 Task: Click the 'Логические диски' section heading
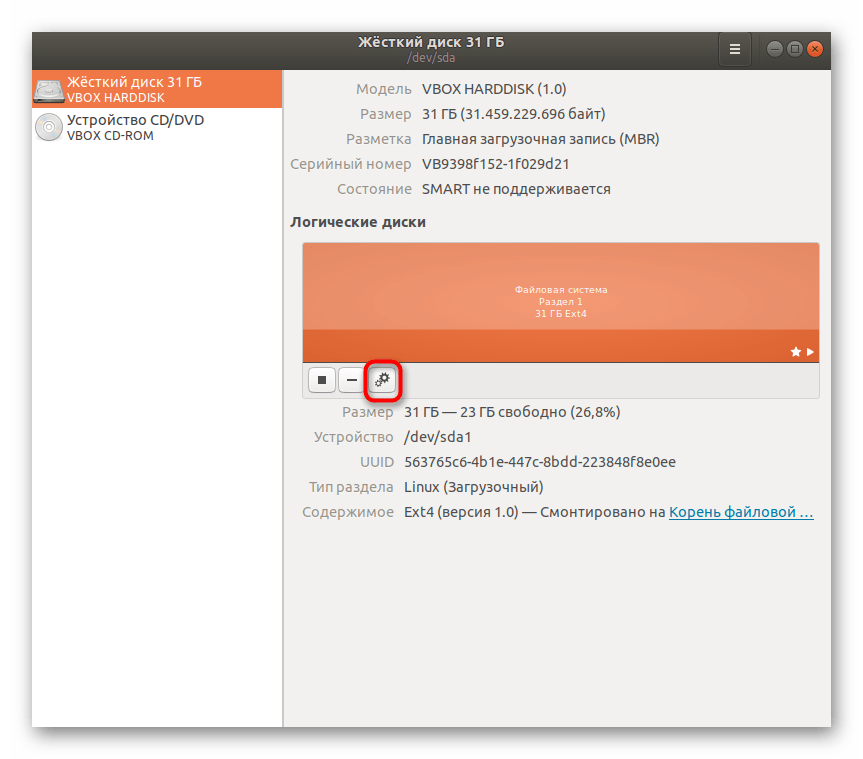coord(357,222)
